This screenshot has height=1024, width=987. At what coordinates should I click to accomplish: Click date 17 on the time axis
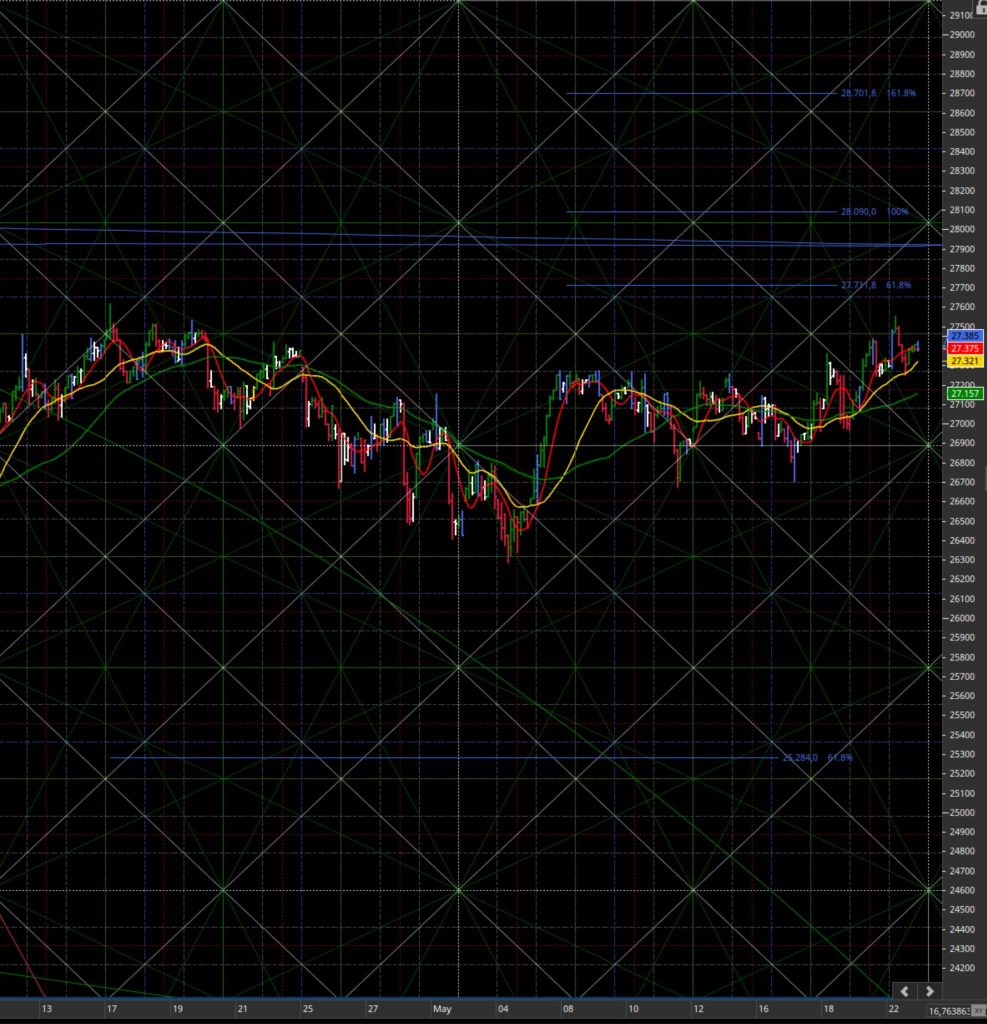tap(112, 1009)
